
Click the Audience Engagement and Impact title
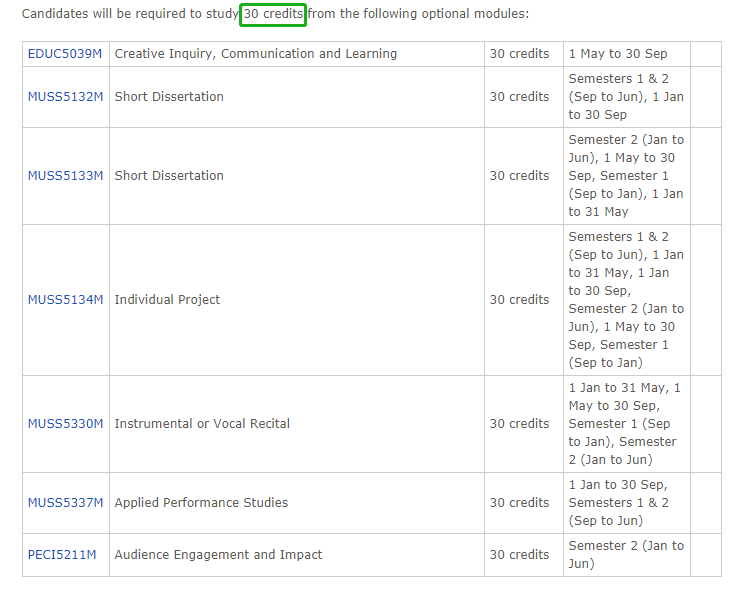218,555
